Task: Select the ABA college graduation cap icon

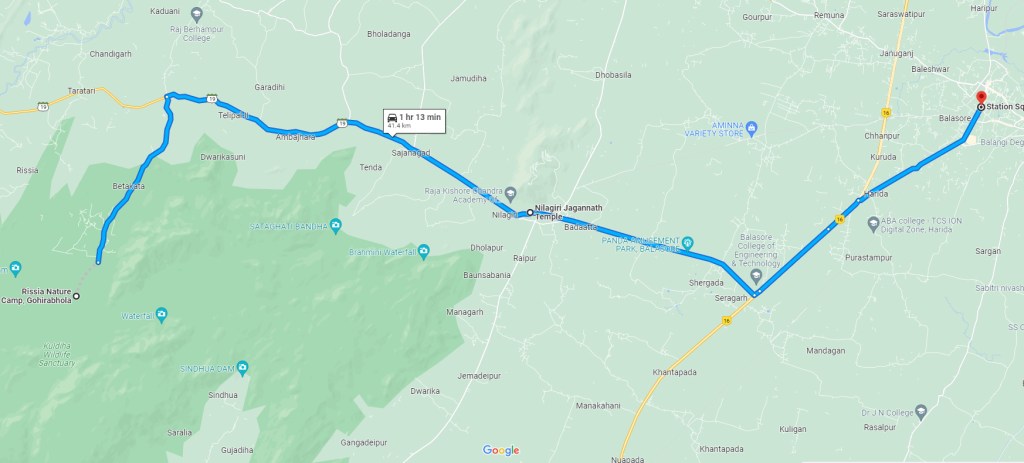Action: [873, 225]
